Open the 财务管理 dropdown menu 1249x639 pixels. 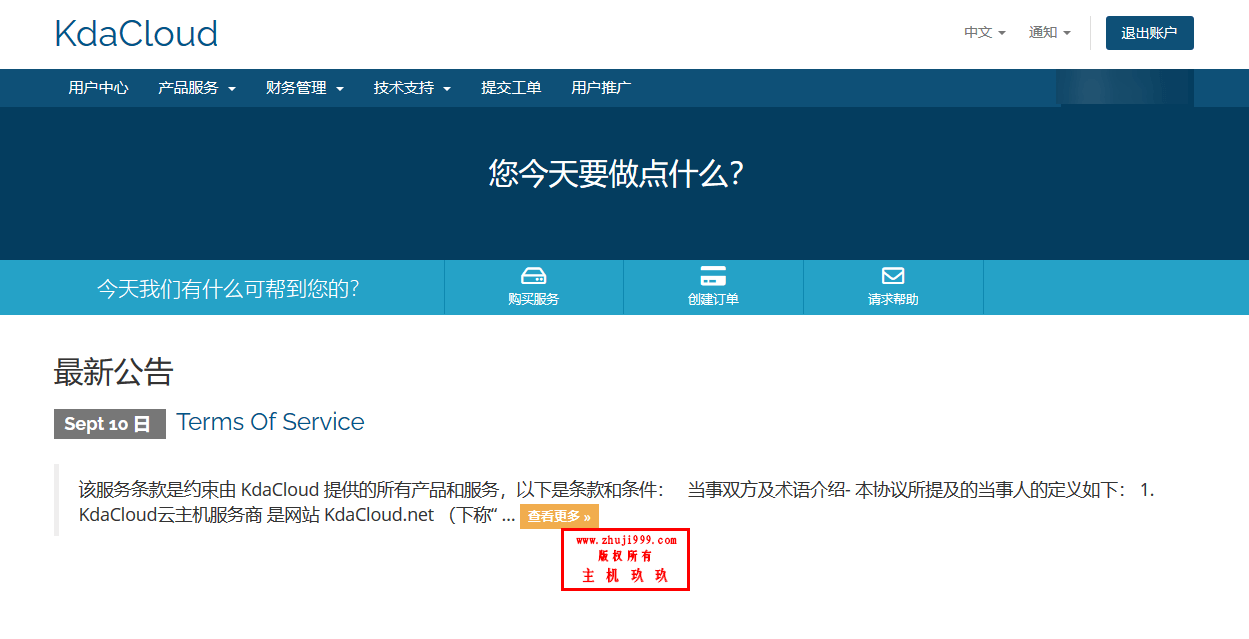pyautogui.click(x=305, y=88)
